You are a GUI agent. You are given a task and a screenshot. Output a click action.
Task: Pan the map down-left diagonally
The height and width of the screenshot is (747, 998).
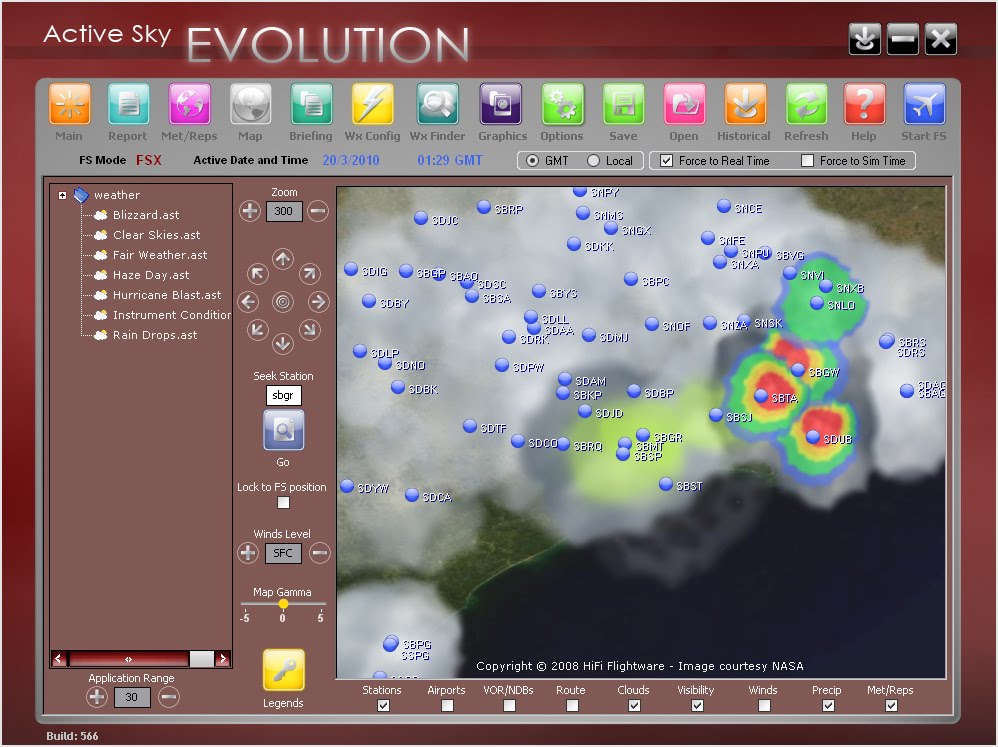[257, 330]
